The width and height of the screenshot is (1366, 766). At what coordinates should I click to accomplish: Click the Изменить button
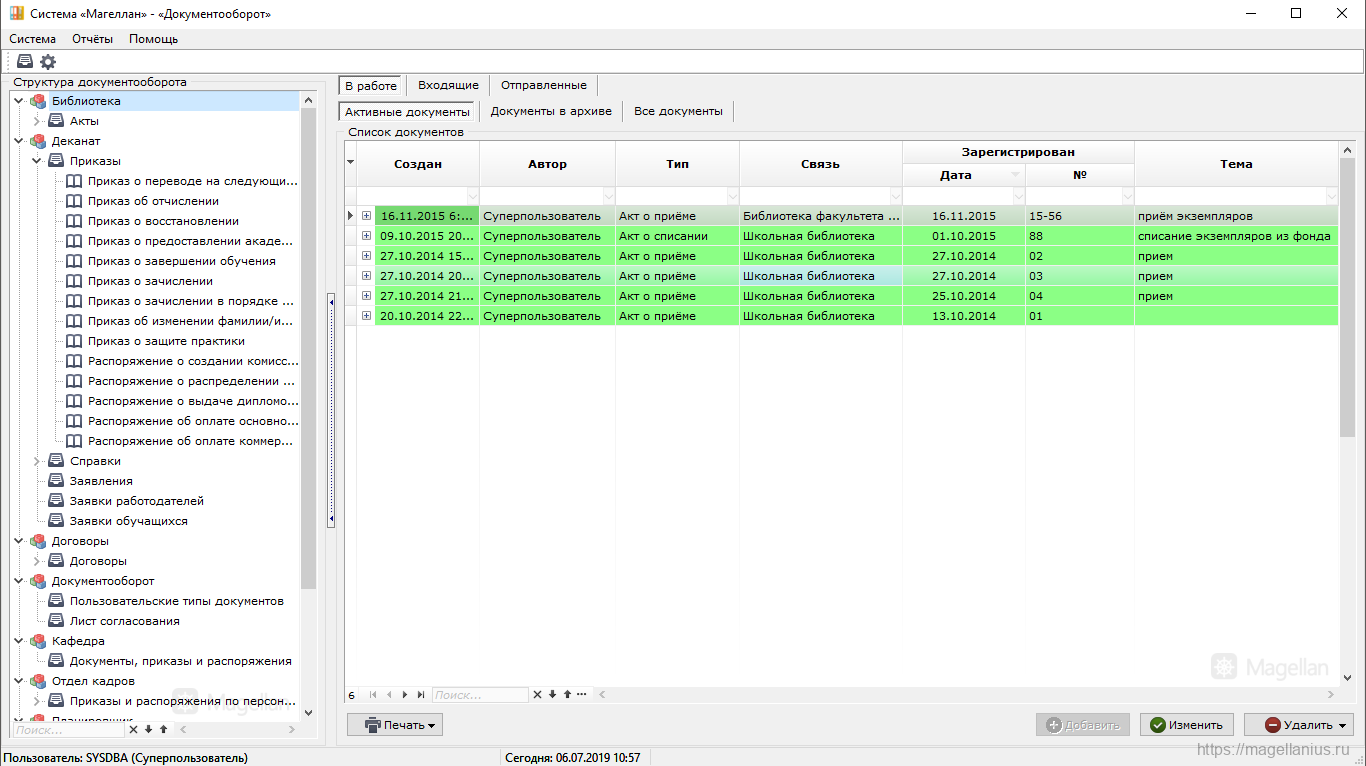pos(1187,725)
